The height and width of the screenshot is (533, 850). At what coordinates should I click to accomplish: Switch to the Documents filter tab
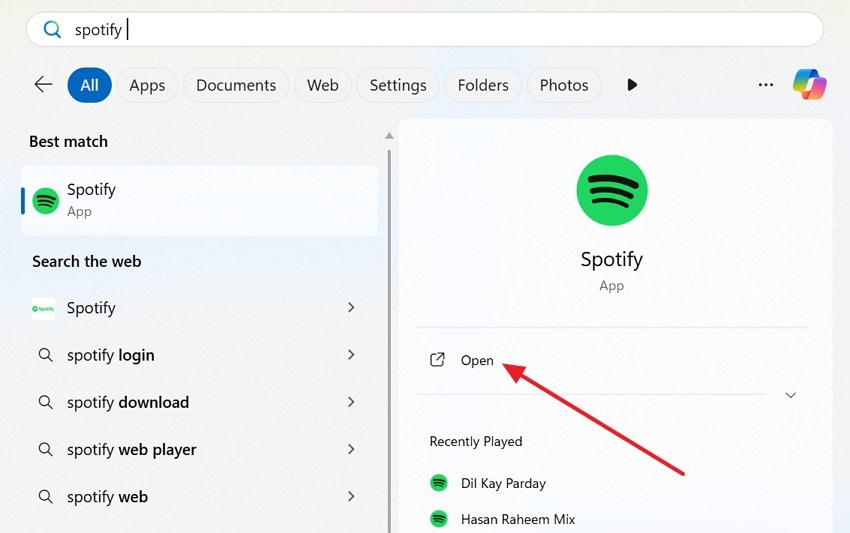(236, 85)
